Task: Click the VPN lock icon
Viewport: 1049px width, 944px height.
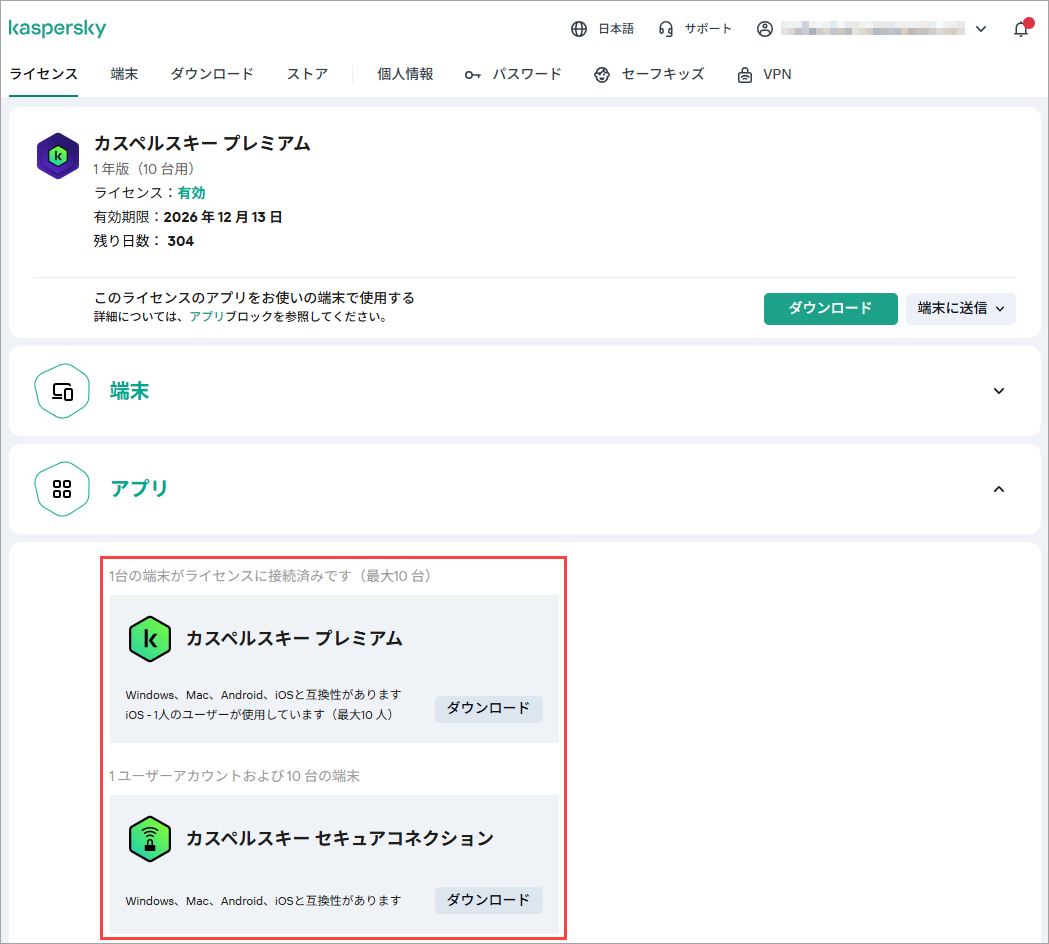Action: tap(745, 75)
